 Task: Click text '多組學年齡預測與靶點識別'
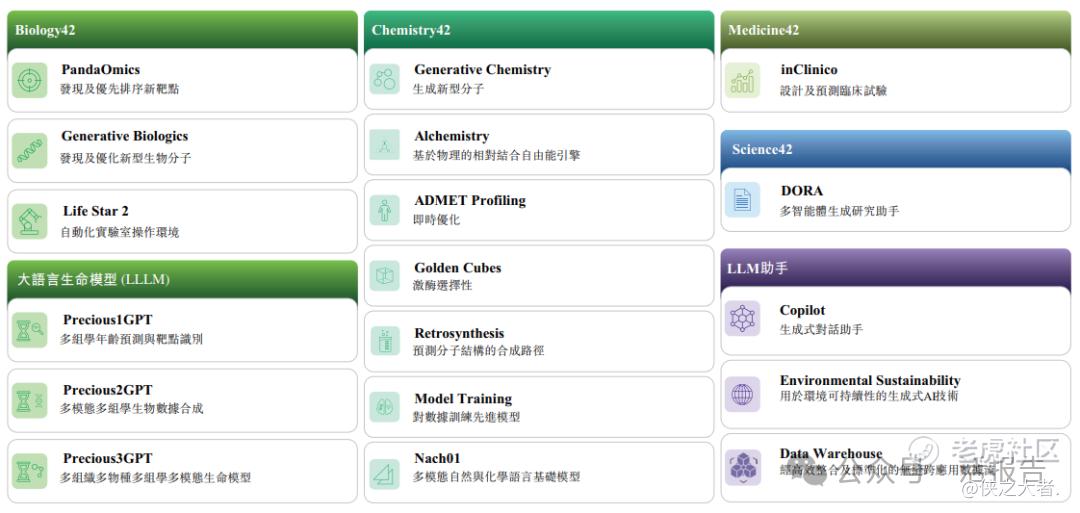pyautogui.click(x=132, y=339)
